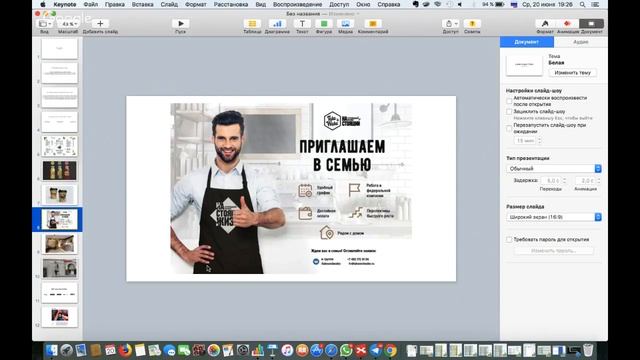Click the Анимация delay field
The image size is (640, 360).
(x=585, y=180)
